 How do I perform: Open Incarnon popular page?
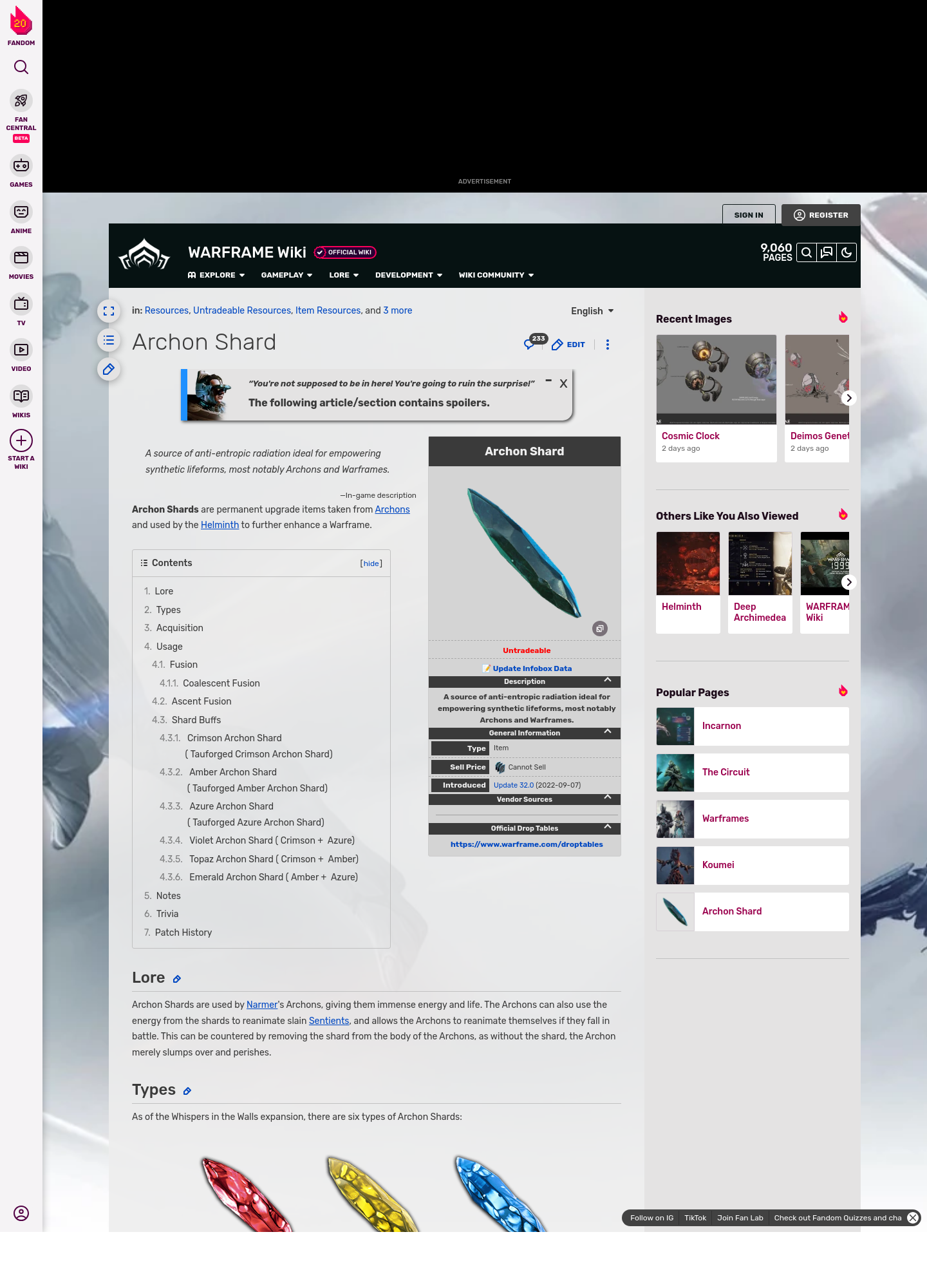[x=753, y=726]
